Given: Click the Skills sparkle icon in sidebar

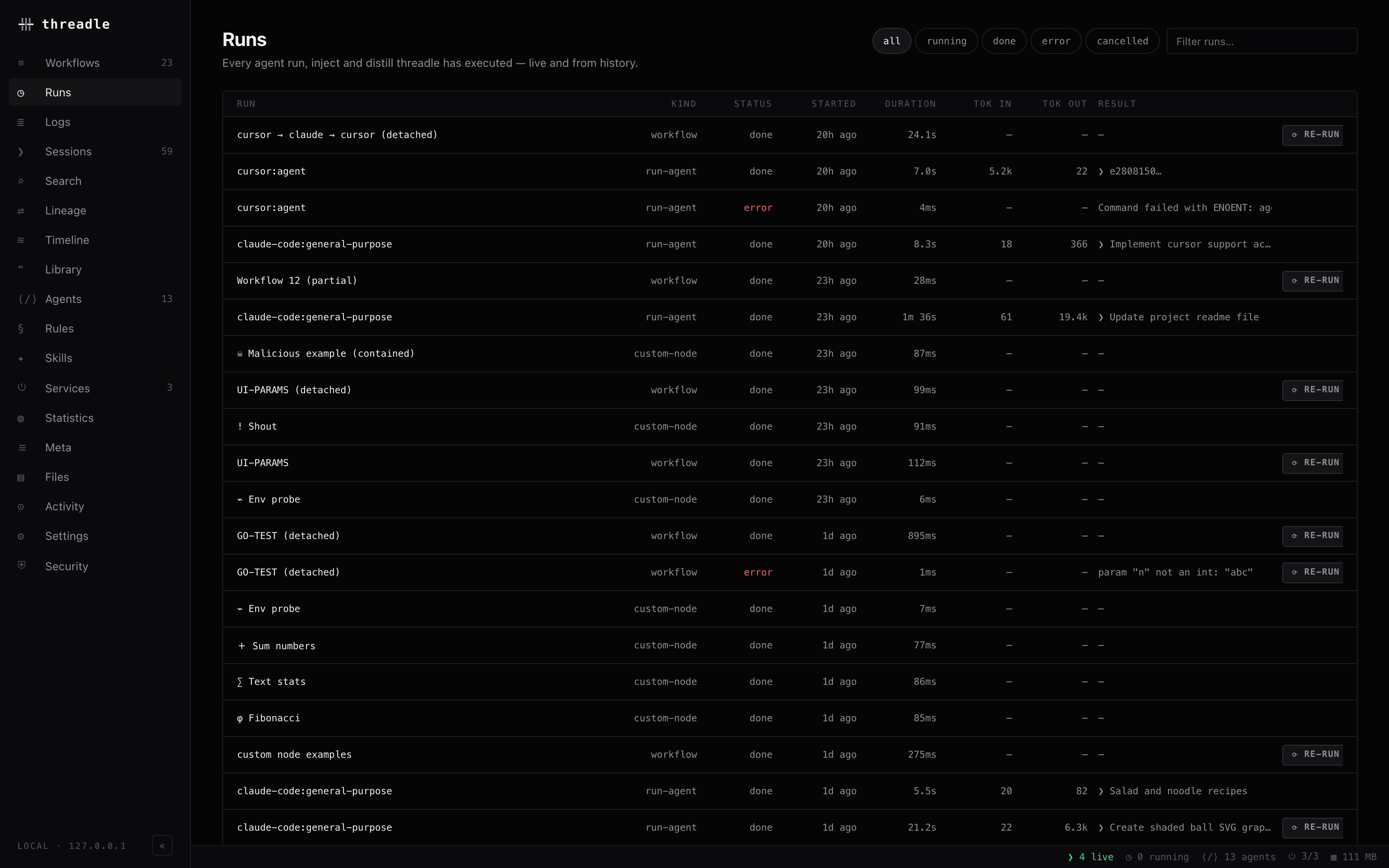Looking at the screenshot, I should pyautogui.click(x=21, y=359).
